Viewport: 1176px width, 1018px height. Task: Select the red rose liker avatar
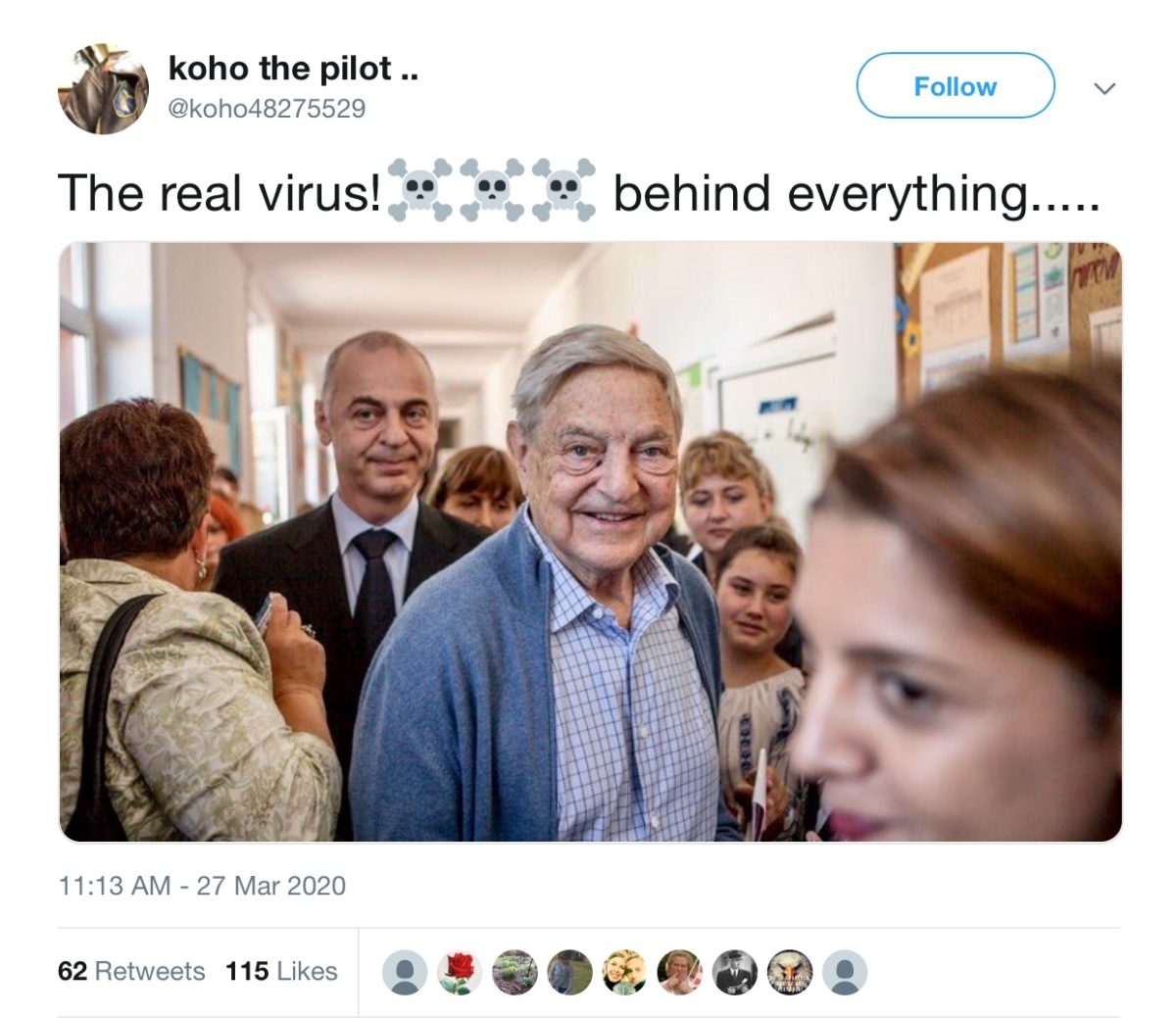(459, 972)
